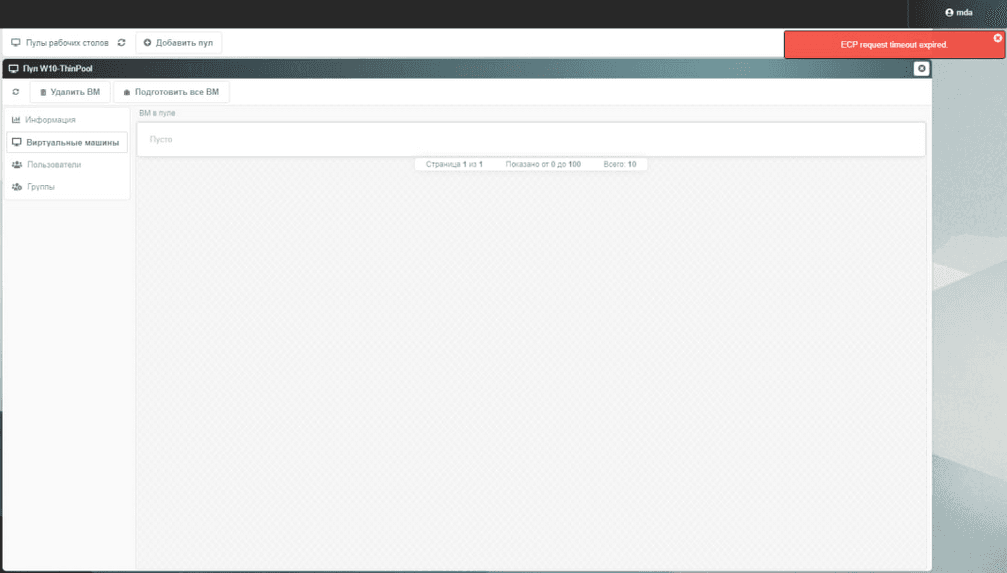Click the Пул W10-ThinPool panel title
The width and height of the screenshot is (1007, 573).
(58, 69)
